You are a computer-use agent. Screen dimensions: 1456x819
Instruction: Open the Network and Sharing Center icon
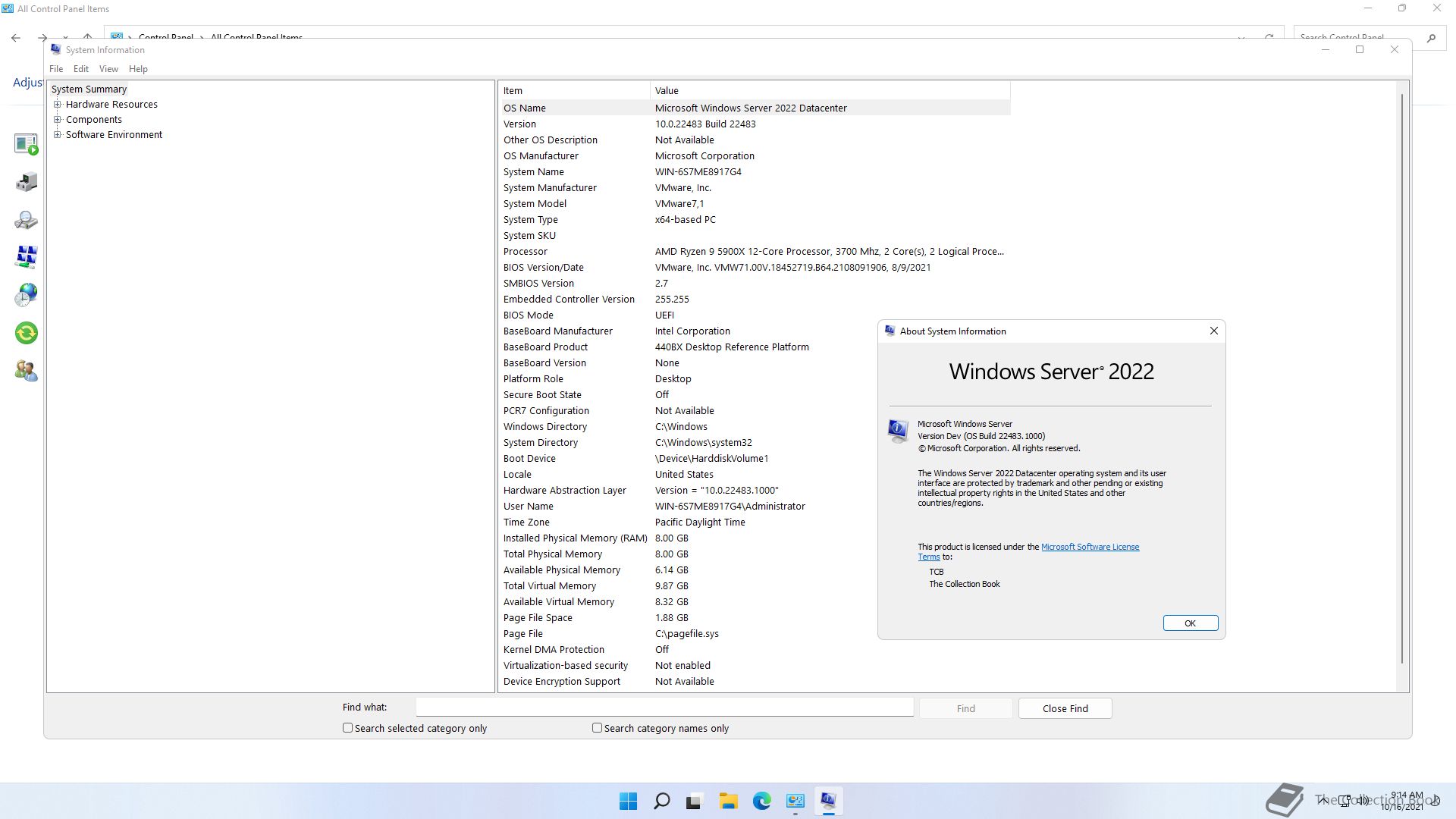click(26, 257)
